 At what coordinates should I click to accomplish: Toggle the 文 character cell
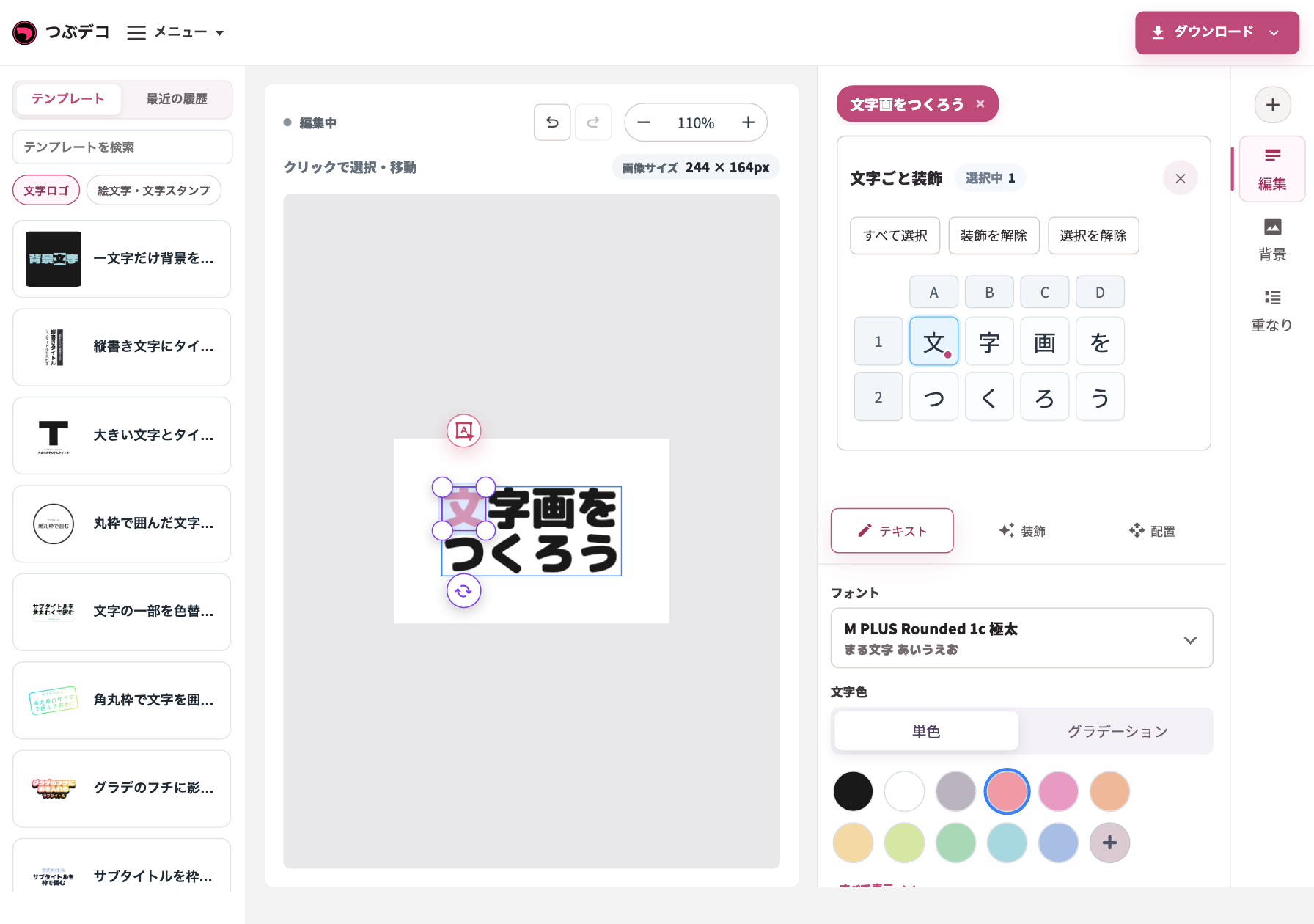(934, 341)
